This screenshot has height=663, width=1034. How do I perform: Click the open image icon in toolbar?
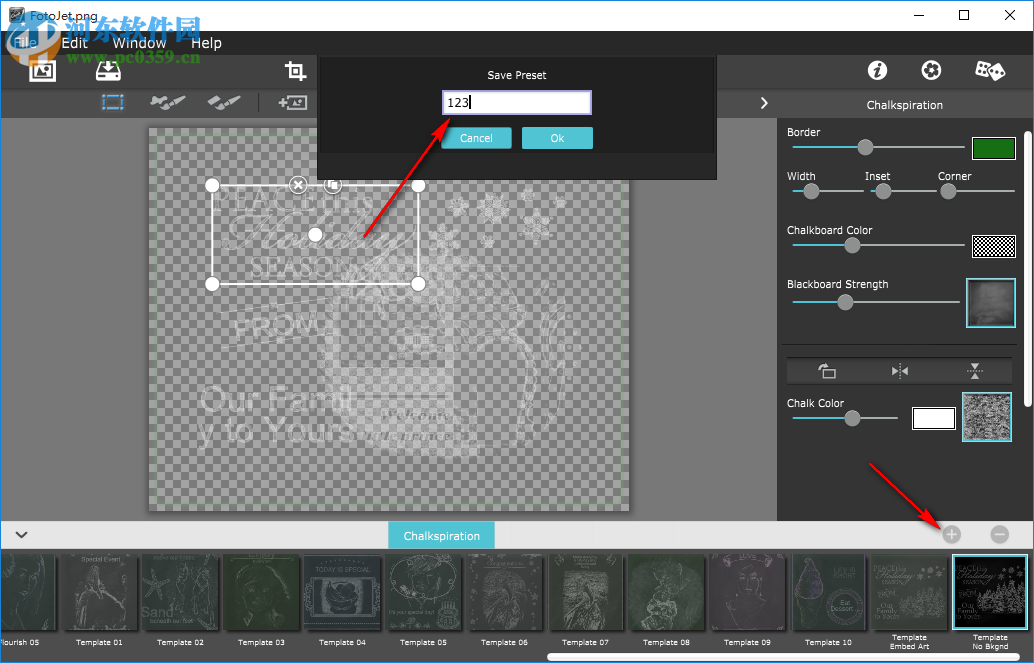tap(42, 70)
